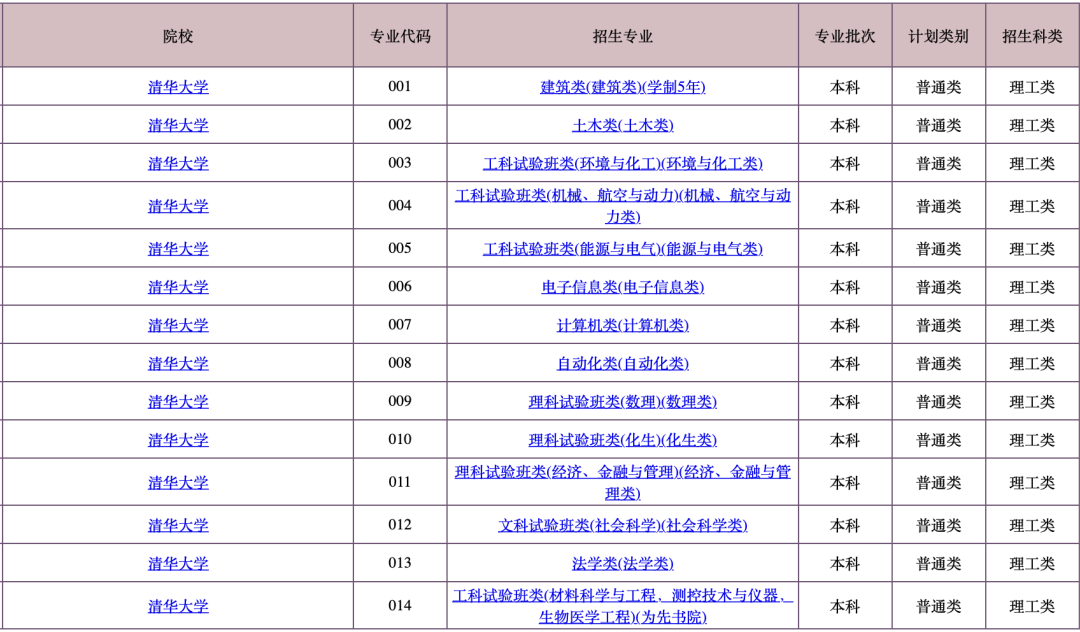The width and height of the screenshot is (1080, 632).
Task: Click 清华大学 link in row 007
Action: 178,325
